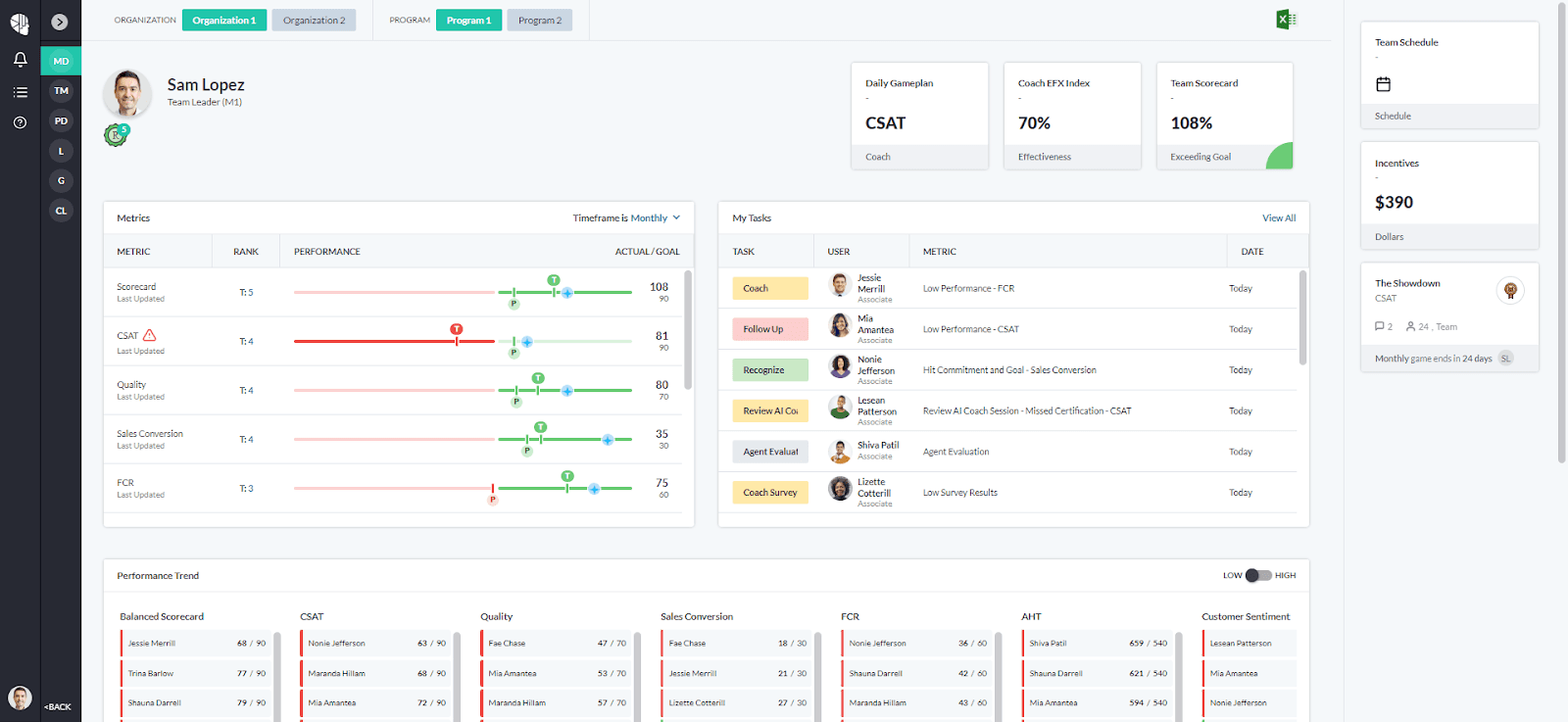Open the PD sidebar tab
The height and width of the screenshot is (722, 1568).
coord(61,120)
